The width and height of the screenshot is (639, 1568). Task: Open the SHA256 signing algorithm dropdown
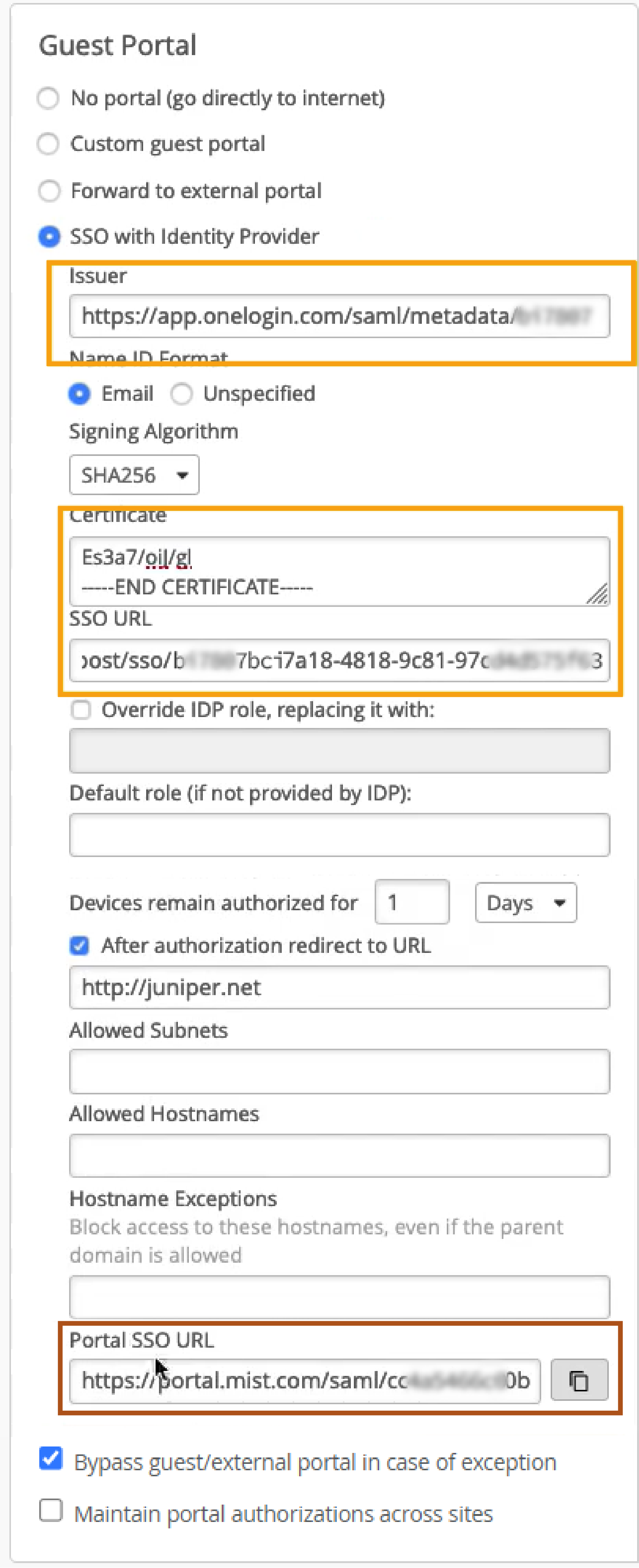click(x=134, y=475)
